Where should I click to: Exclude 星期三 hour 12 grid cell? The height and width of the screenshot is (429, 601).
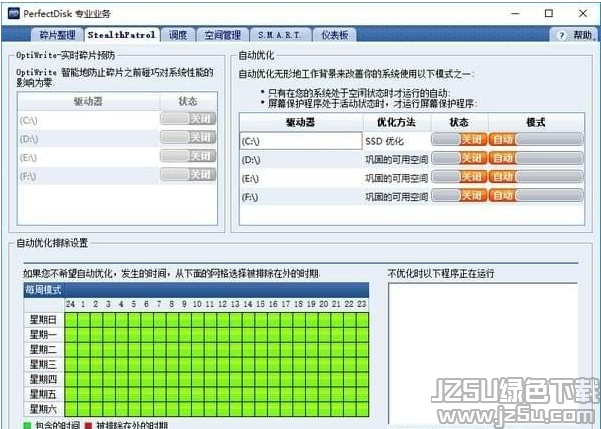coord(223,365)
